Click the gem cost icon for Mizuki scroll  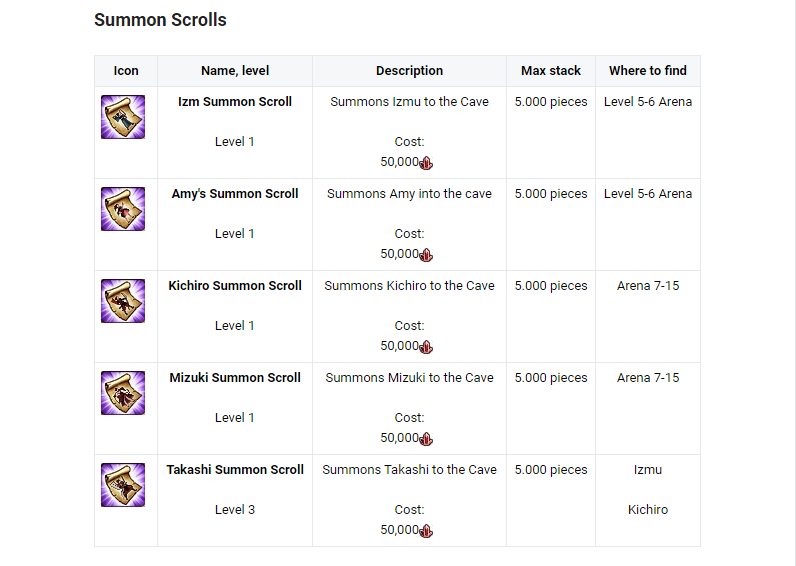pyautogui.click(x=426, y=439)
